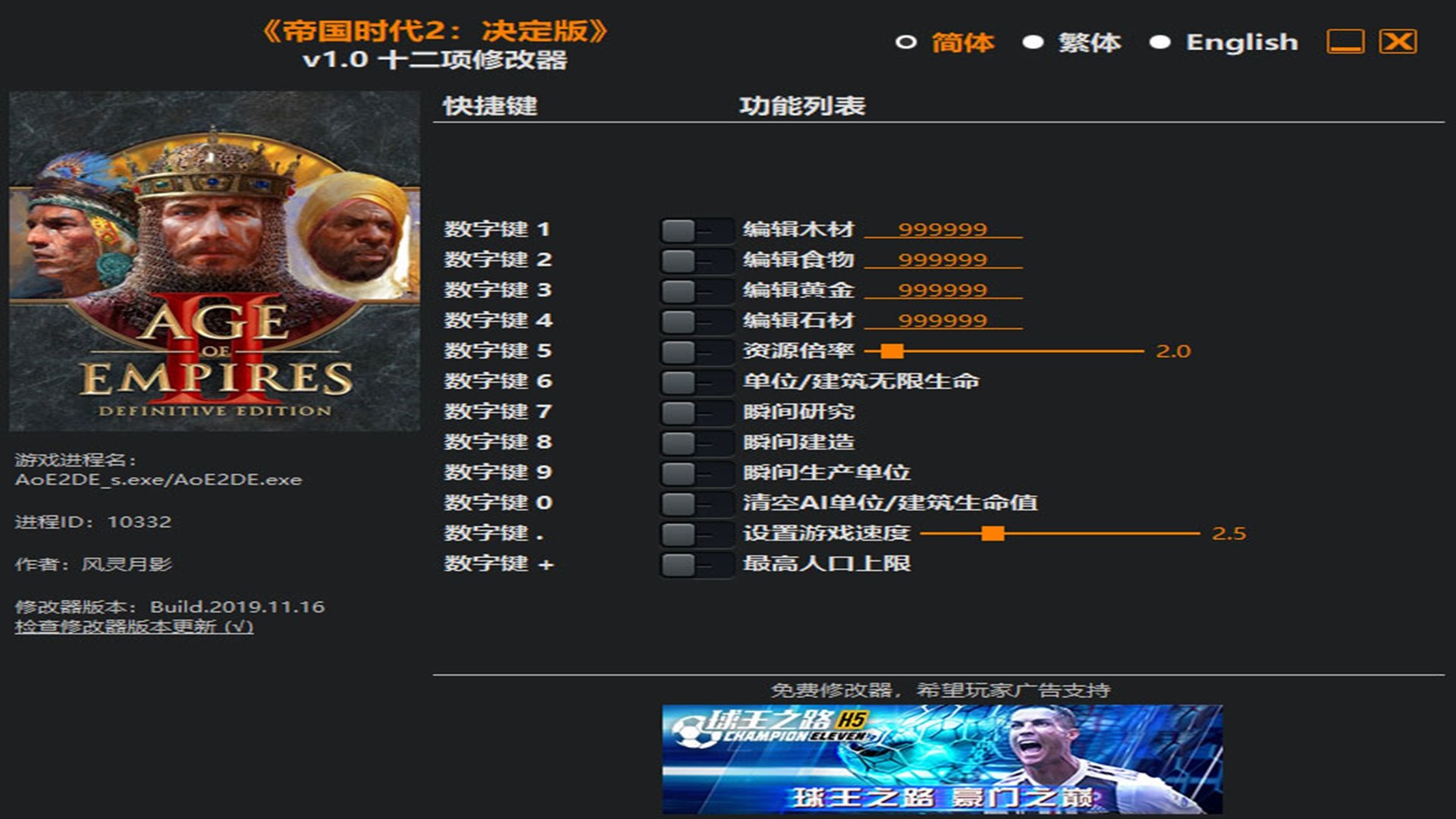The height and width of the screenshot is (819, 1456).
Task: Switch language to 繁体
Action: tap(1089, 42)
